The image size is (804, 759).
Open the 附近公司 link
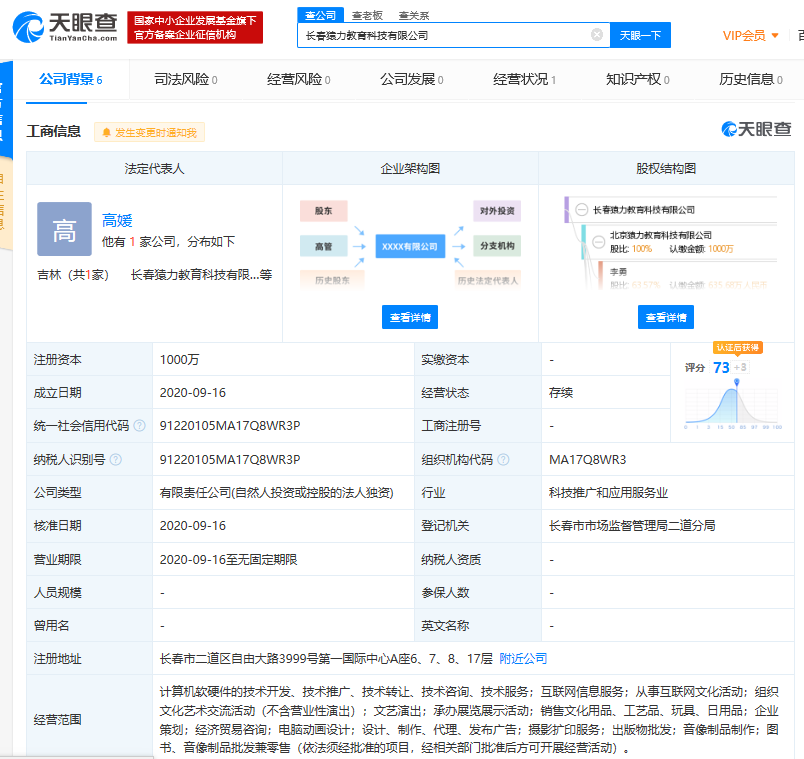tap(523, 658)
